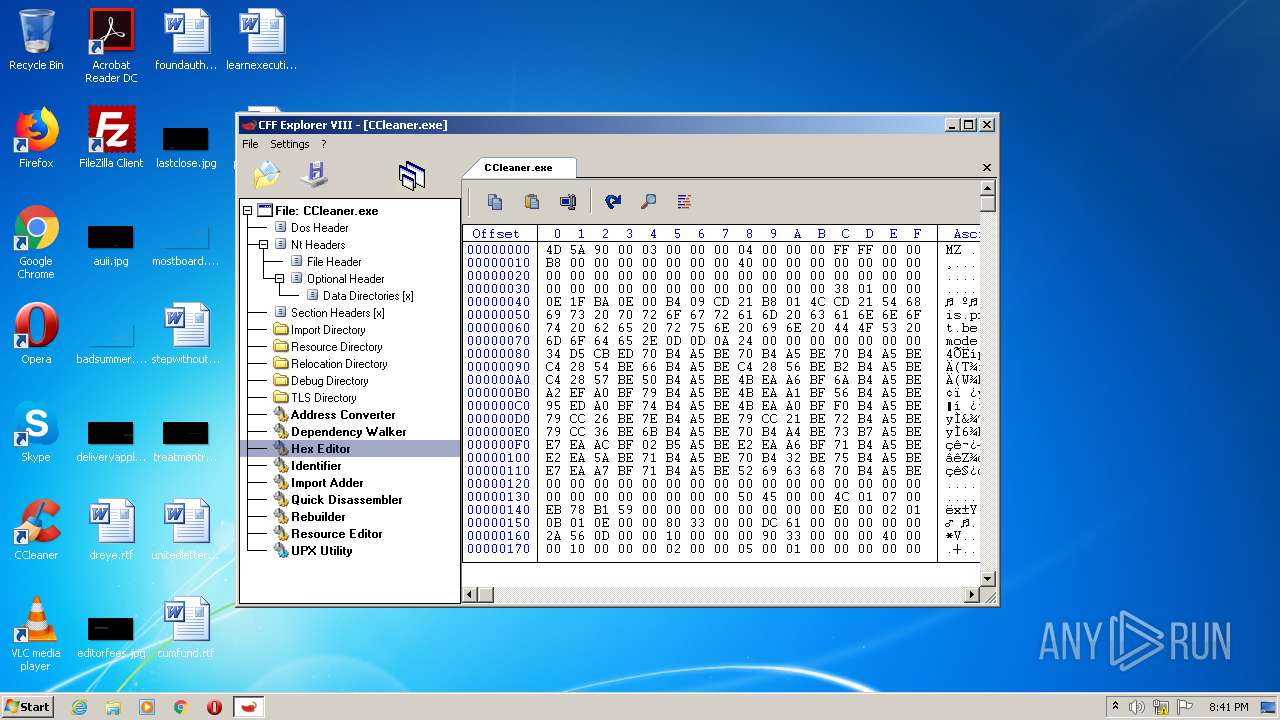Click Windows Media Player taskbar icon
Screen dimensions: 1280x720
147,707
